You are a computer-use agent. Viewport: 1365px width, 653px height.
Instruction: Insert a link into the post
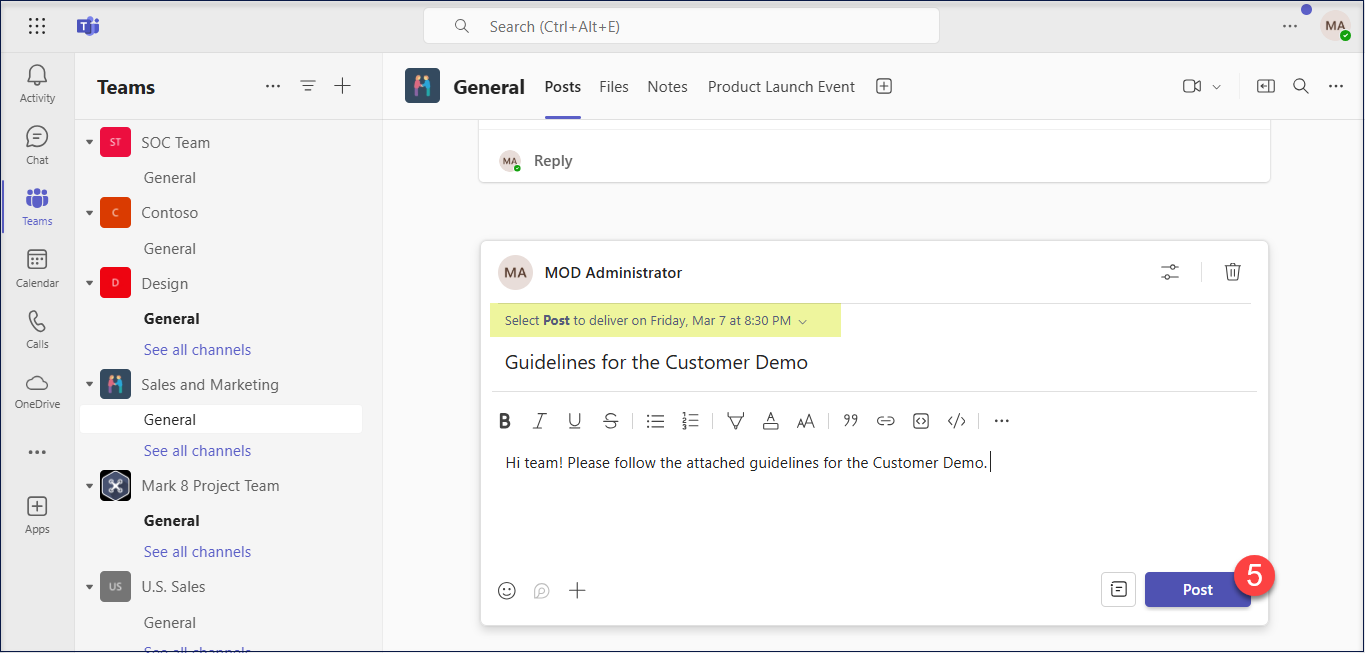coord(885,421)
